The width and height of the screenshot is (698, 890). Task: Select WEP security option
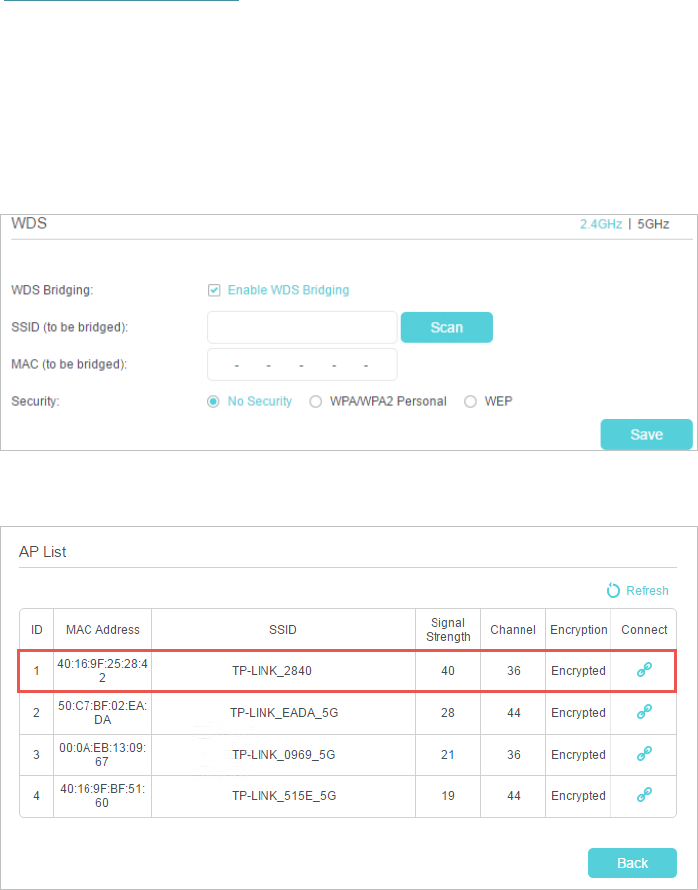470,401
